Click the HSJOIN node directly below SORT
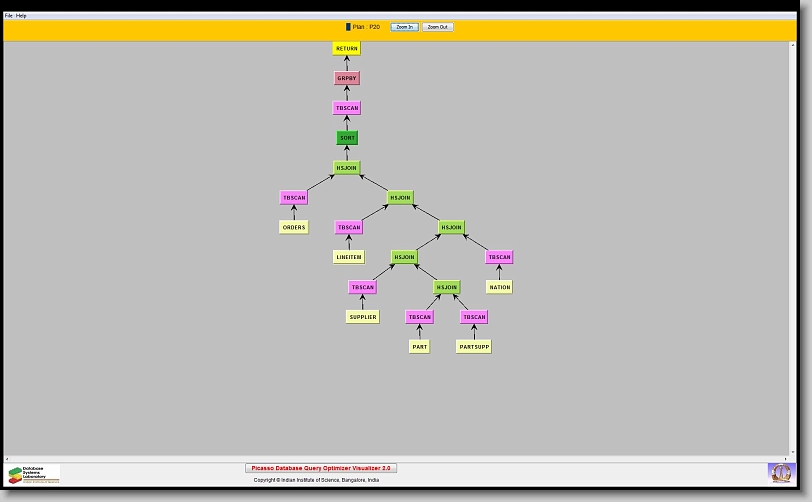Screen dimensions: 812x502 click(346, 168)
